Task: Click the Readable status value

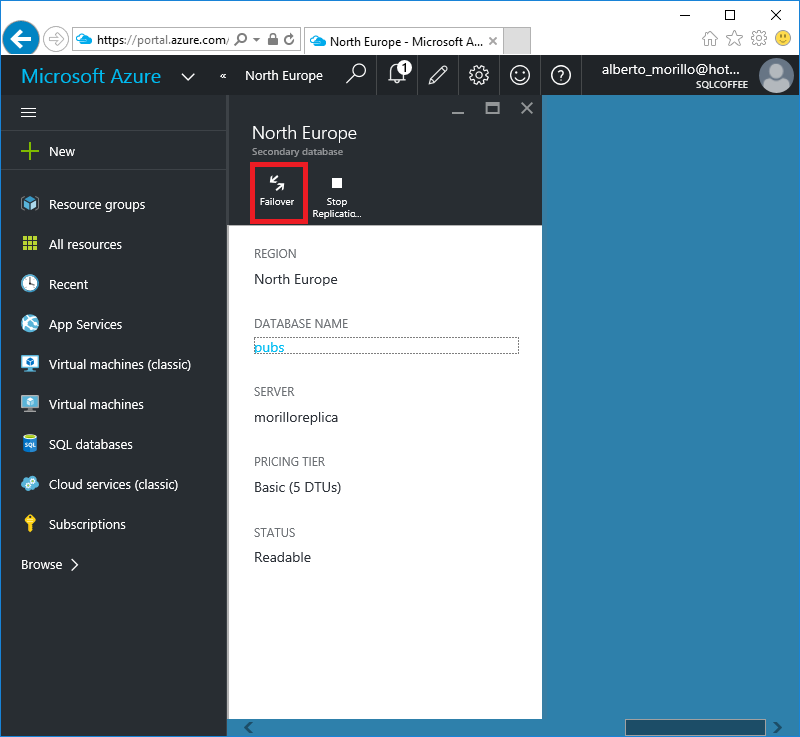Action: coord(282,557)
